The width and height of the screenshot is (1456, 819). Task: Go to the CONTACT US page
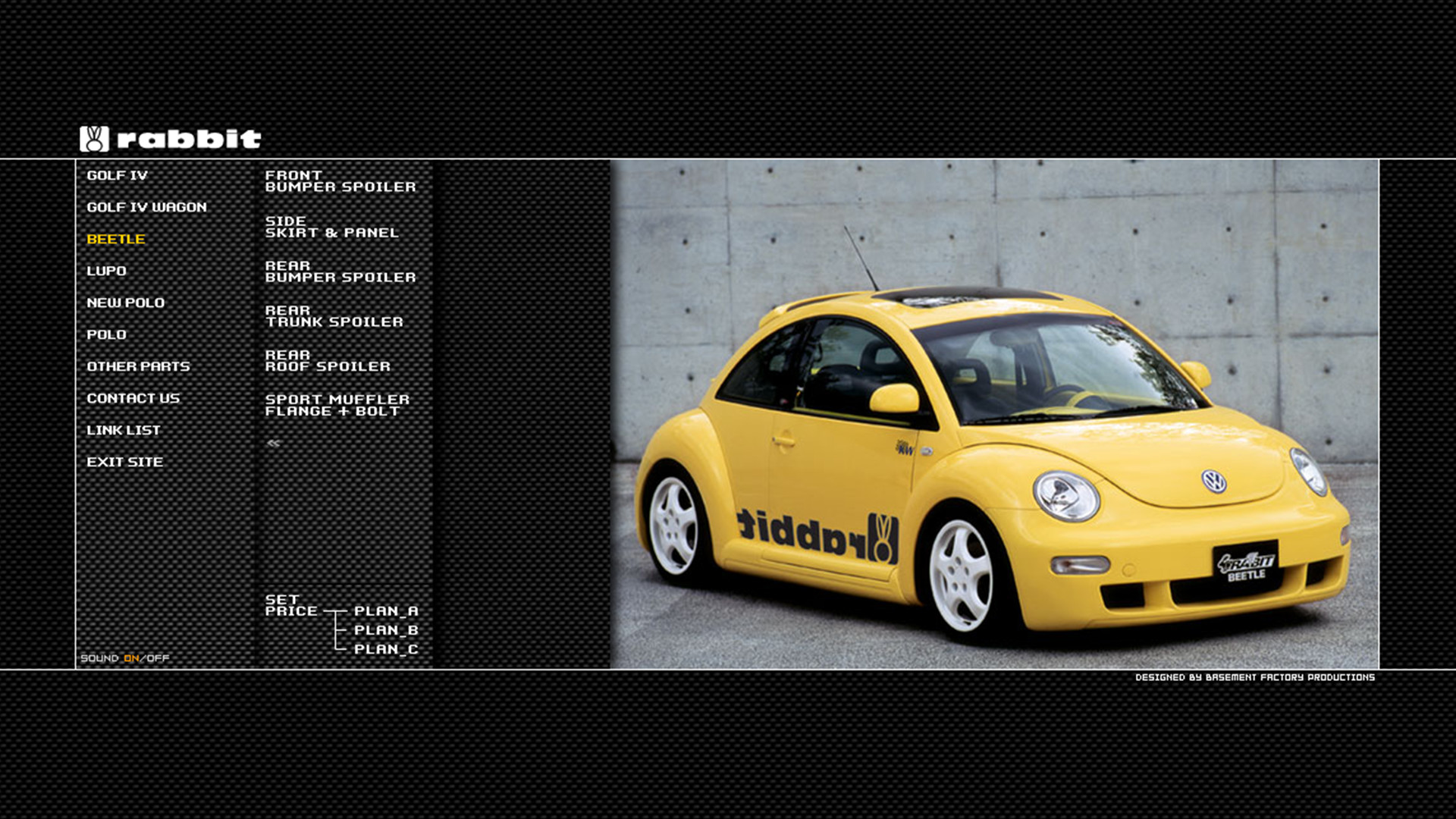[133, 398]
